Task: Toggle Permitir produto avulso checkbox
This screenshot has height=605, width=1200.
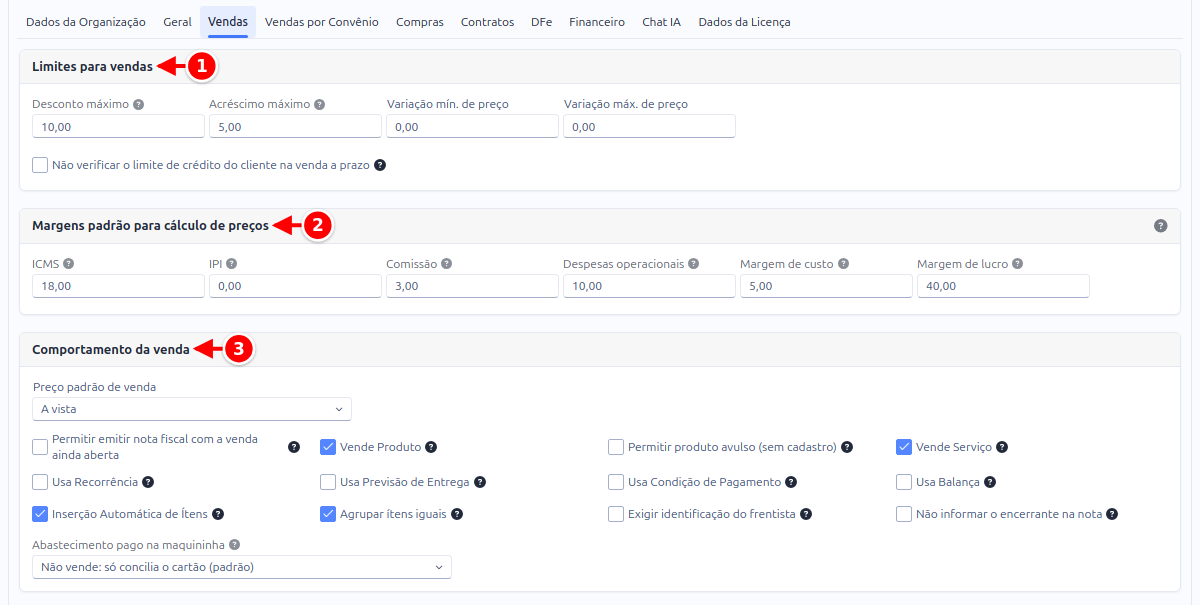Action: click(x=616, y=447)
